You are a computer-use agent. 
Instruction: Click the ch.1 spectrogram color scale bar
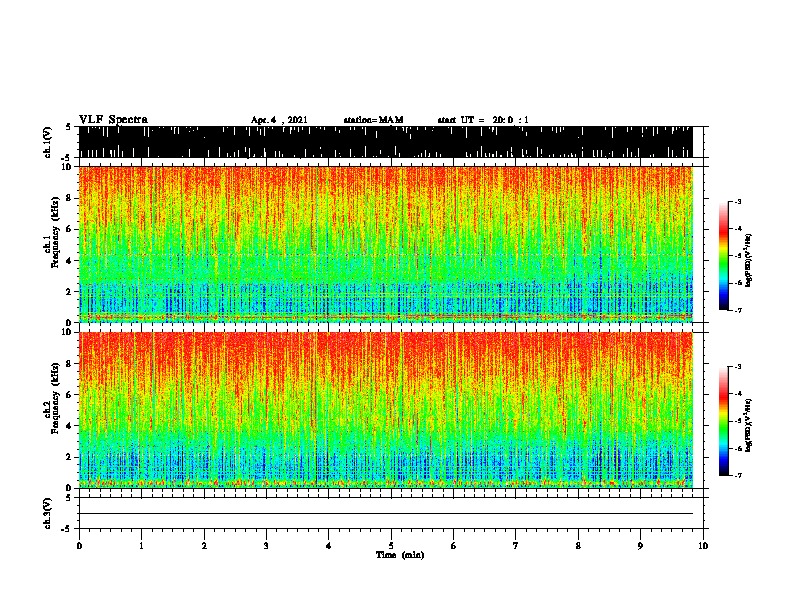[723, 256]
